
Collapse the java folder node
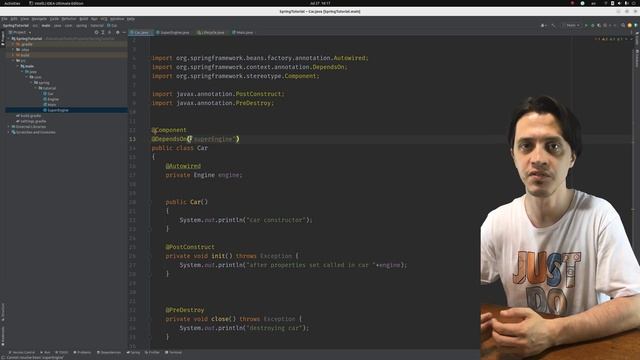pyautogui.click(x=22, y=72)
